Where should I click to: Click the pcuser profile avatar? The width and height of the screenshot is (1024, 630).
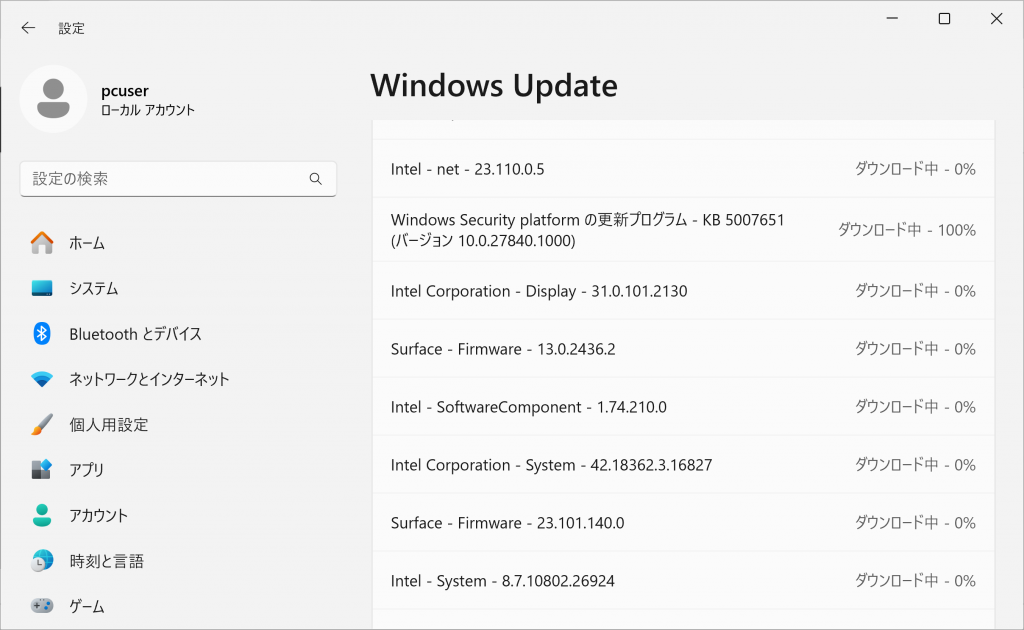pyautogui.click(x=53, y=99)
